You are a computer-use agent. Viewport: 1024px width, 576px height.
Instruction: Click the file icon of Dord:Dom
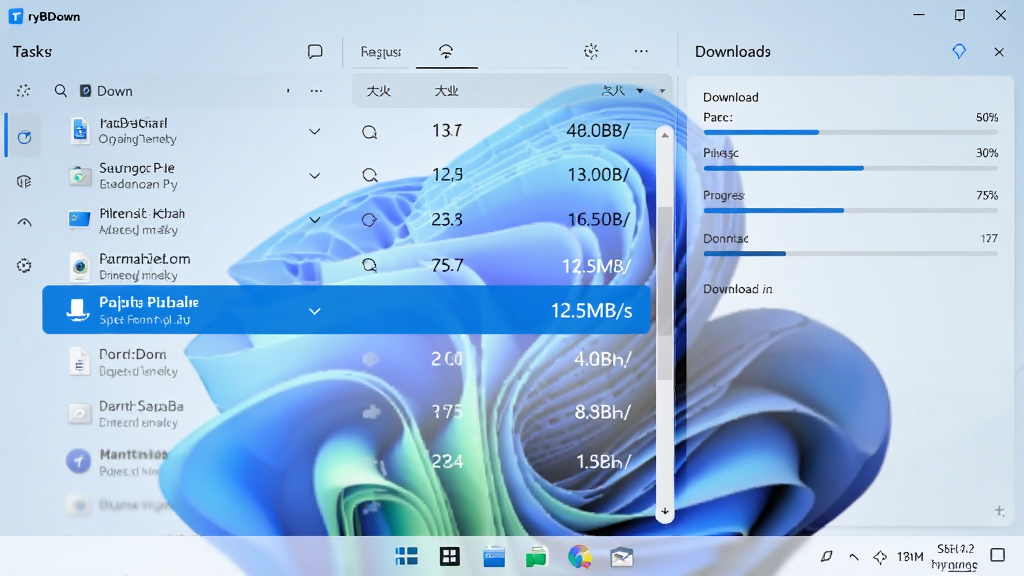pos(79,362)
